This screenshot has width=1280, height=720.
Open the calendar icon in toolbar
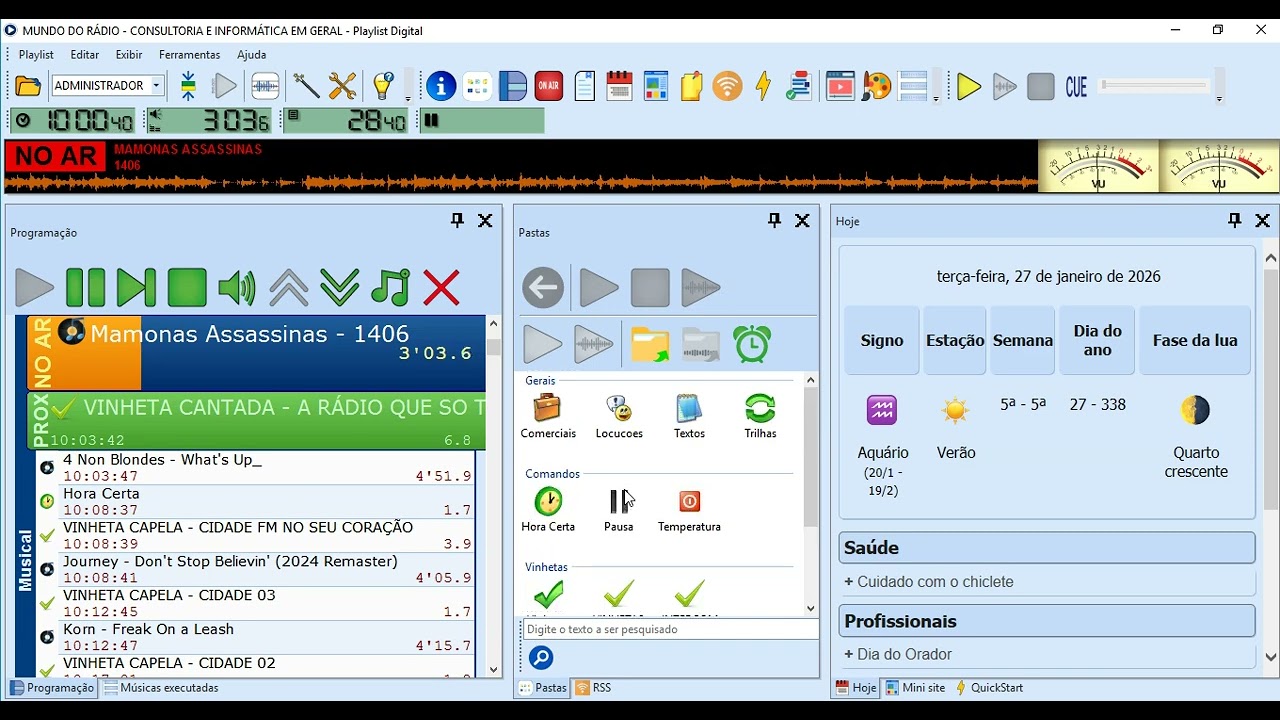(x=620, y=86)
